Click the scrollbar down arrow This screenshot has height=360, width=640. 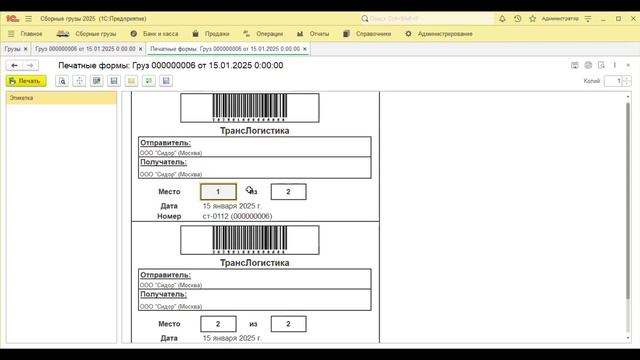(x=628, y=338)
